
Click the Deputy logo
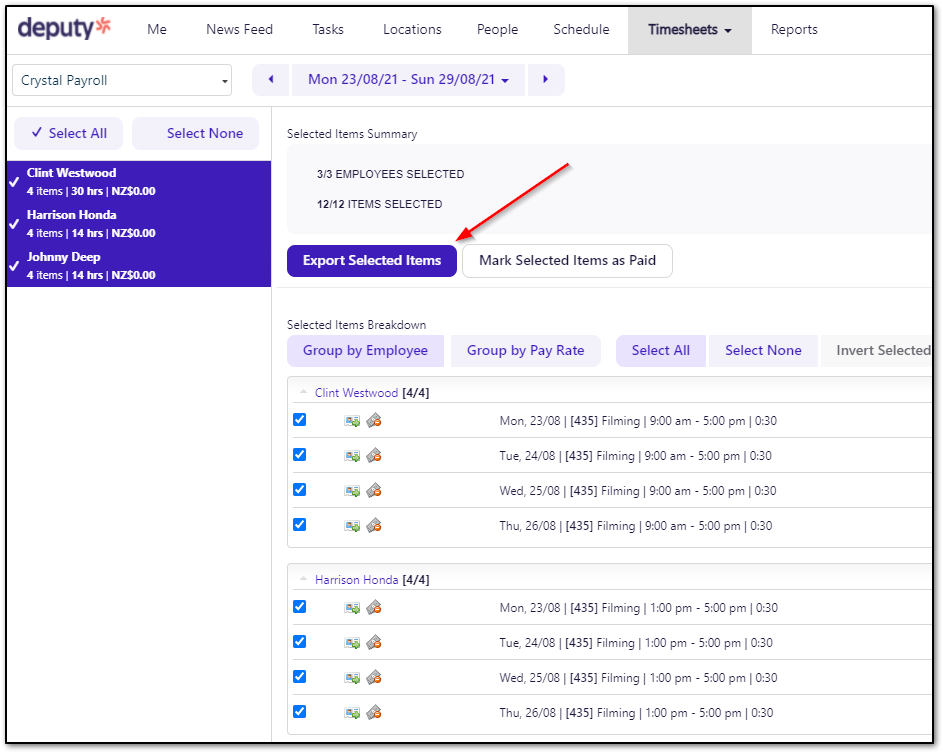pyautogui.click(x=64, y=28)
